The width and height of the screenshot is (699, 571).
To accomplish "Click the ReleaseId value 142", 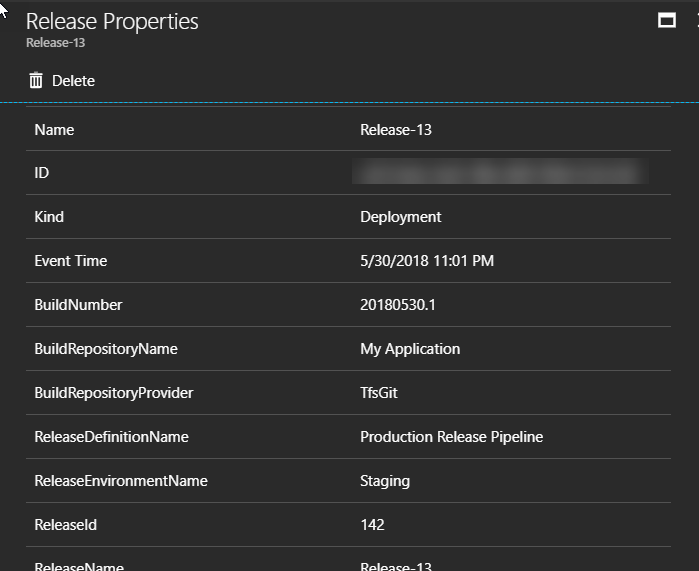I will (x=372, y=525).
